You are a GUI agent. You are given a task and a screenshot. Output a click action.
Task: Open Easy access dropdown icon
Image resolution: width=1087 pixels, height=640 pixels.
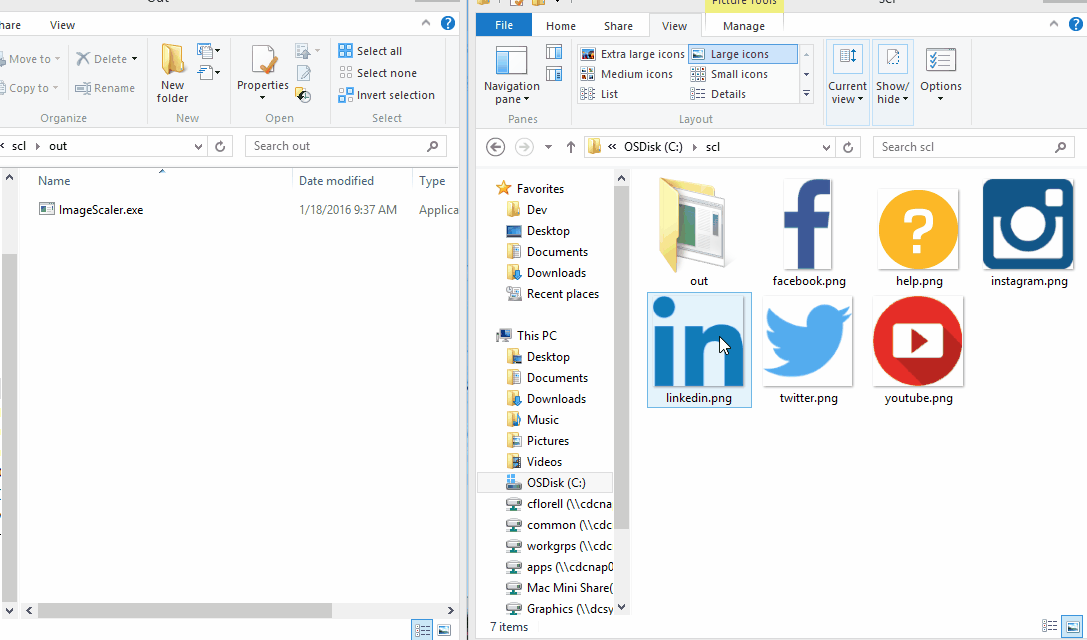[x=208, y=71]
